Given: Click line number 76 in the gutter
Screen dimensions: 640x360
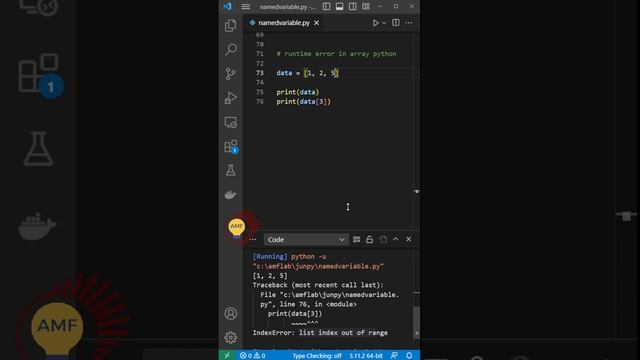Looking at the screenshot, I should coord(260,102).
